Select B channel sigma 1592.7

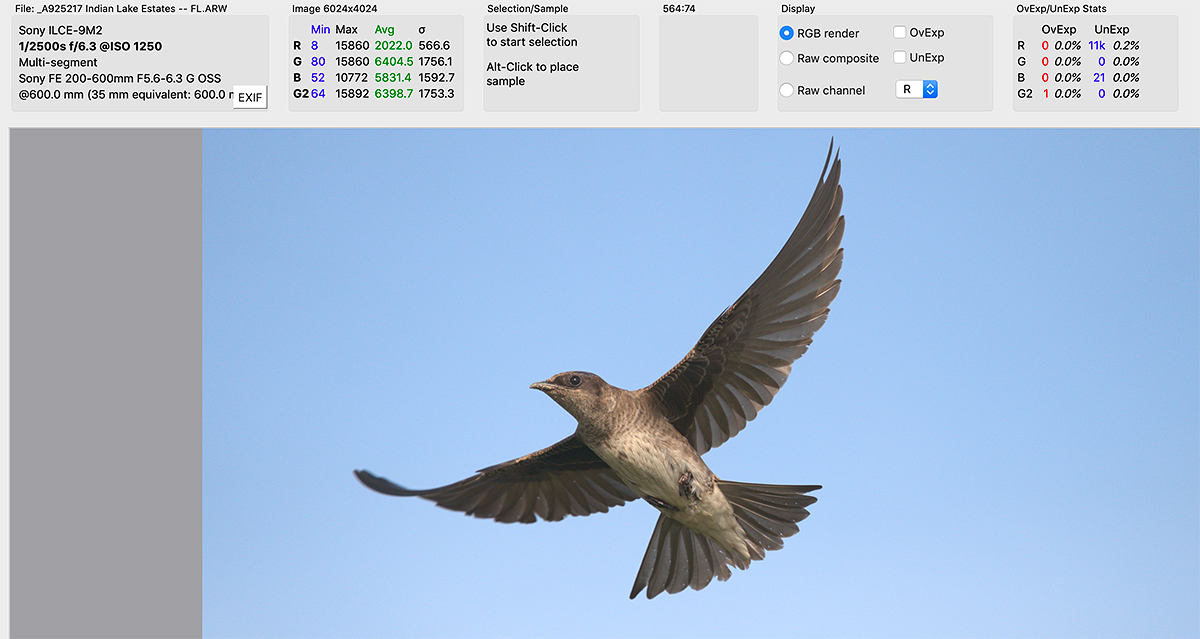[x=436, y=77]
